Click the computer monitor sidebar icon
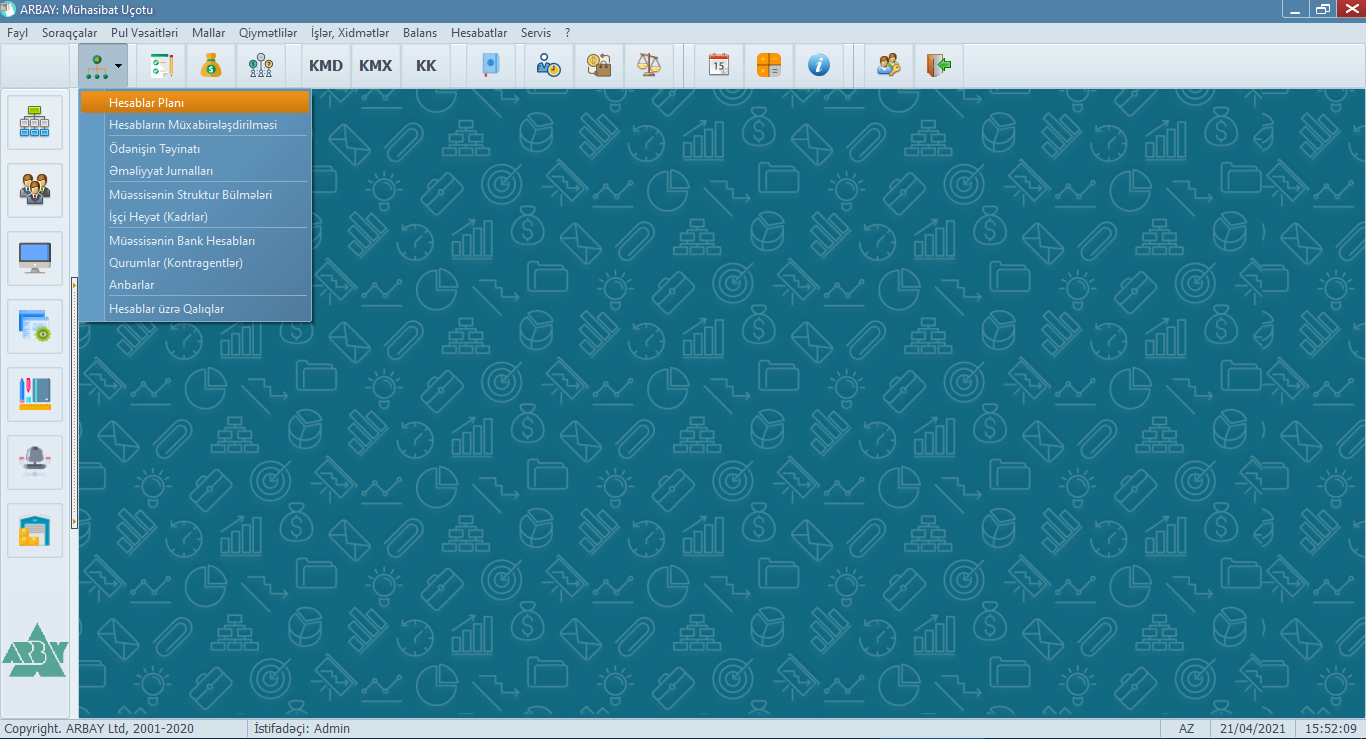 35,258
